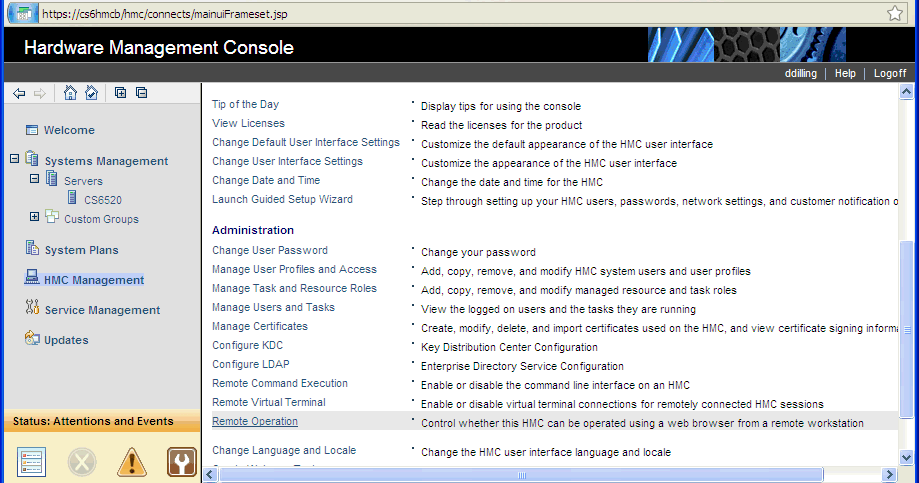Select Service Management in navigation
919x483 pixels.
[102, 310]
